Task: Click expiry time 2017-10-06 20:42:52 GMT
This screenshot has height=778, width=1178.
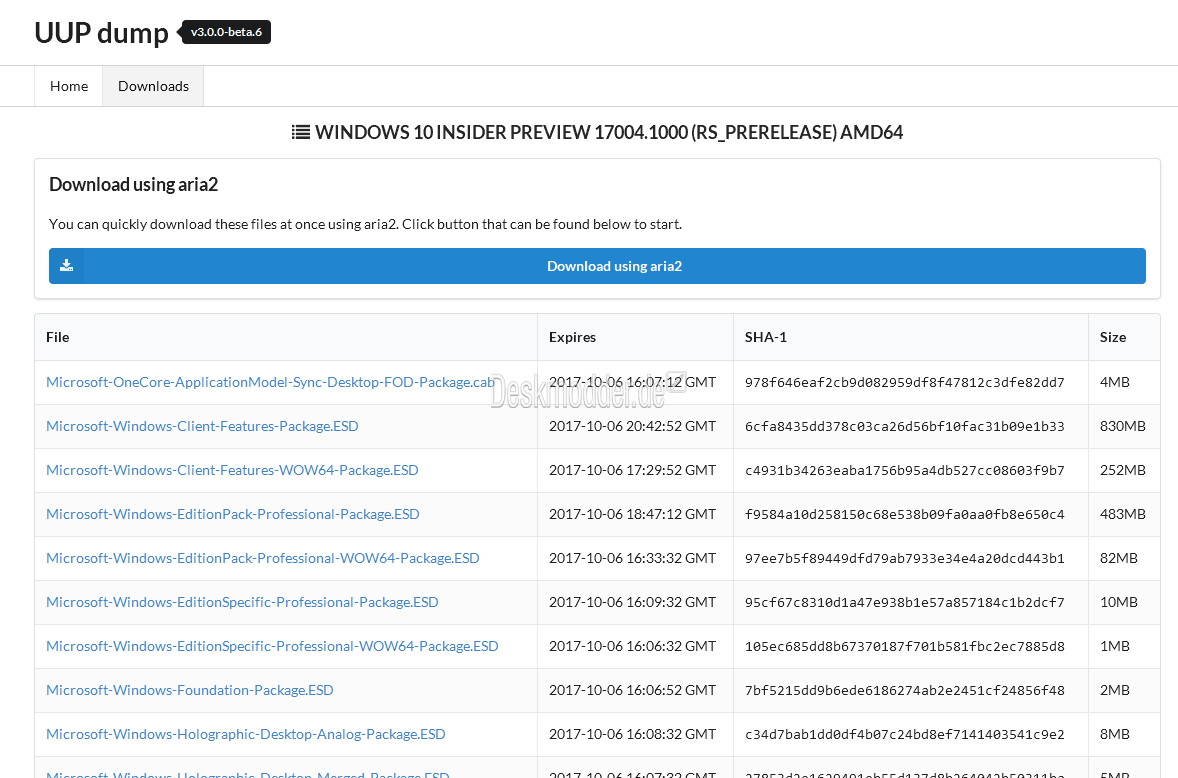Action: click(x=633, y=426)
